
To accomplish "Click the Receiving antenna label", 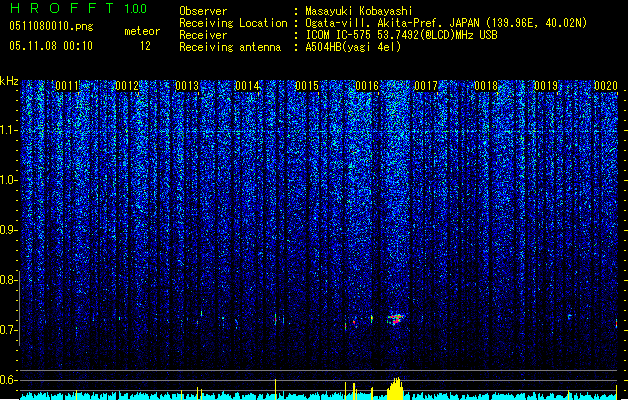I will (x=230, y=47).
